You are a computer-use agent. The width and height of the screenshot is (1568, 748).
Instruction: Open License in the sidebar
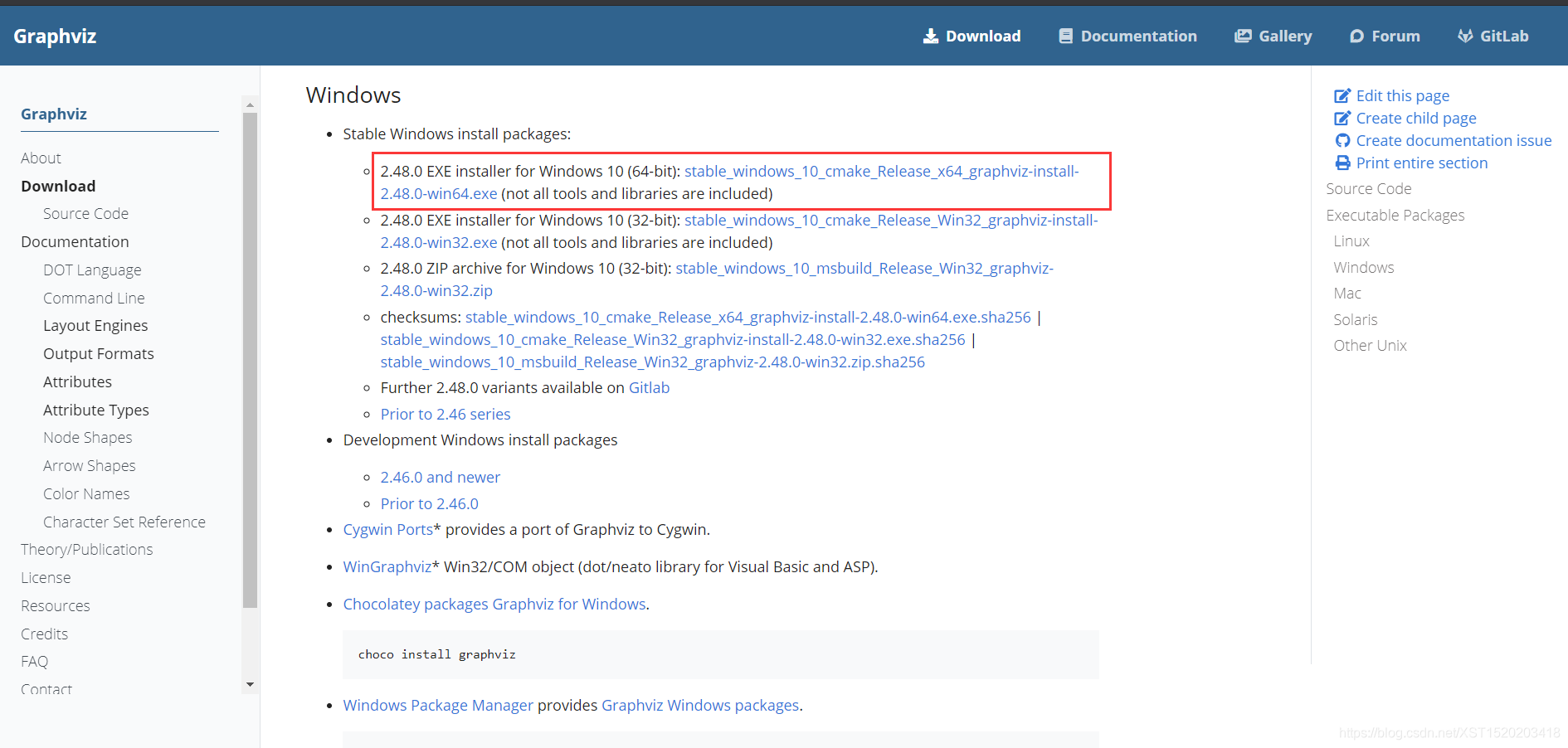[46, 577]
